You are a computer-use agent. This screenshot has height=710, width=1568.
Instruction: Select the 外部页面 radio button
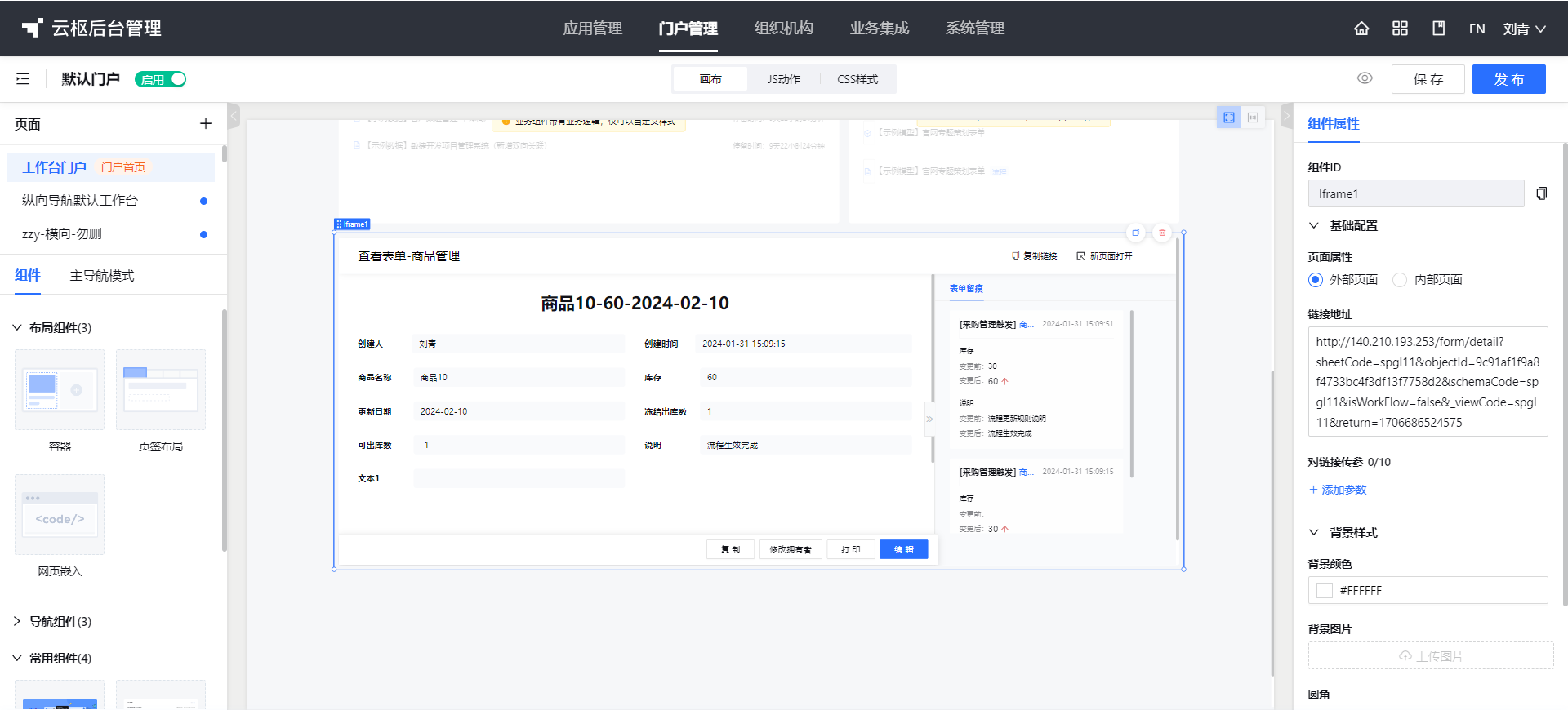pos(1315,280)
